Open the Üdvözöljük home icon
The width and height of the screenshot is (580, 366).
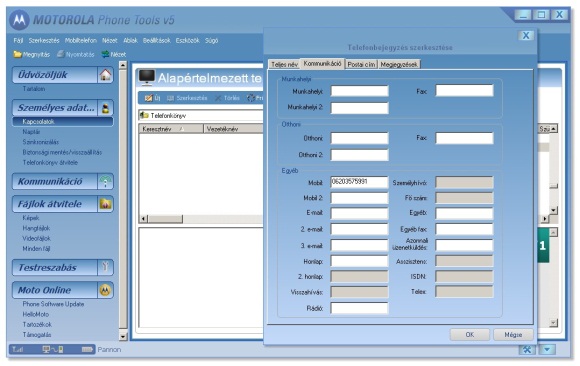pos(105,75)
